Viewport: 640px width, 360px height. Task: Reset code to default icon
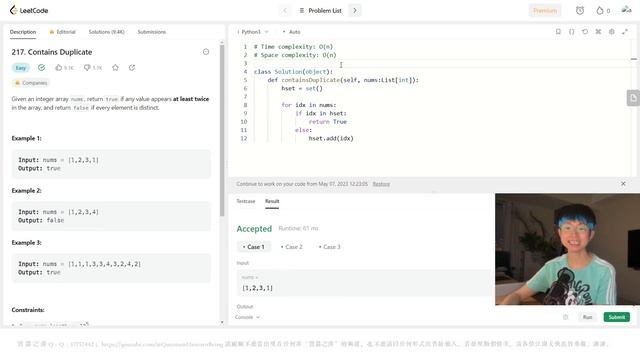[x=585, y=31]
